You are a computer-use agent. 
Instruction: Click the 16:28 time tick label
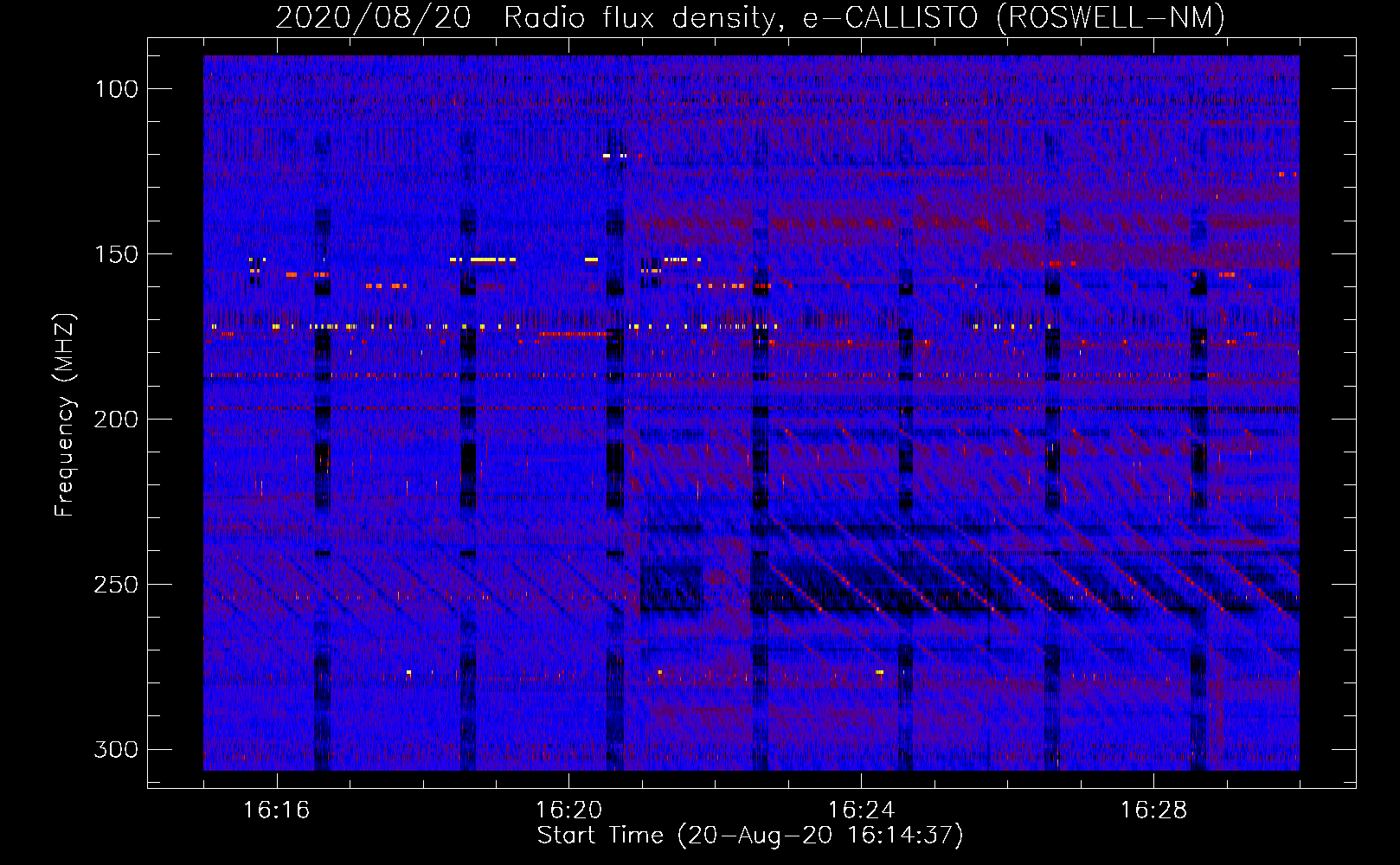(x=1153, y=811)
